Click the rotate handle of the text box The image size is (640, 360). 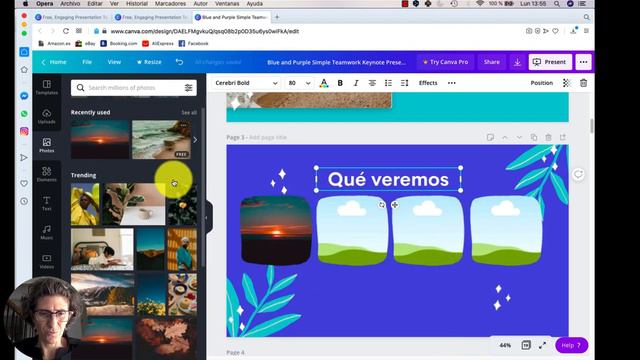point(382,204)
